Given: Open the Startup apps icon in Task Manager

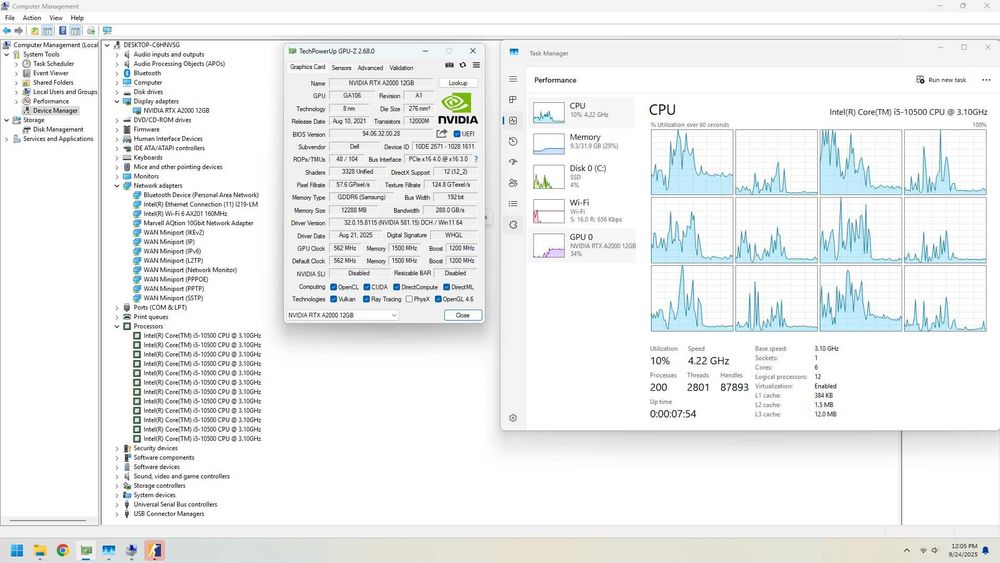Looking at the screenshot, I should tap(513, 162).
